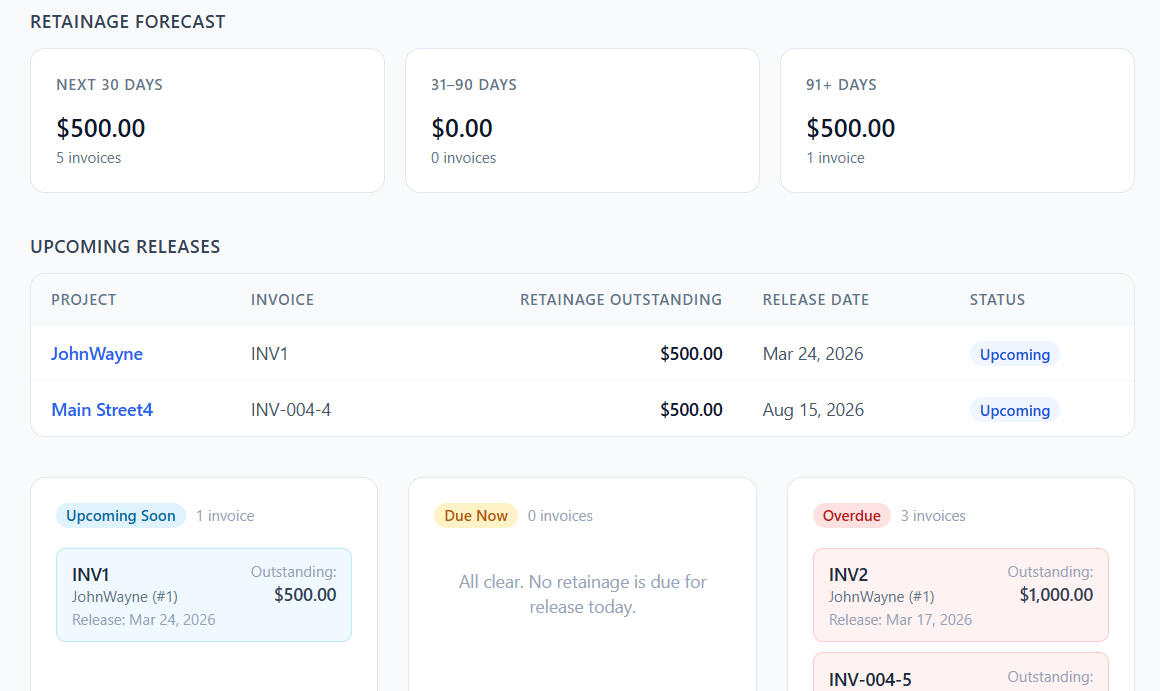Open the Main Street4 project link
1160x691 pixels.
coord(102,410)
